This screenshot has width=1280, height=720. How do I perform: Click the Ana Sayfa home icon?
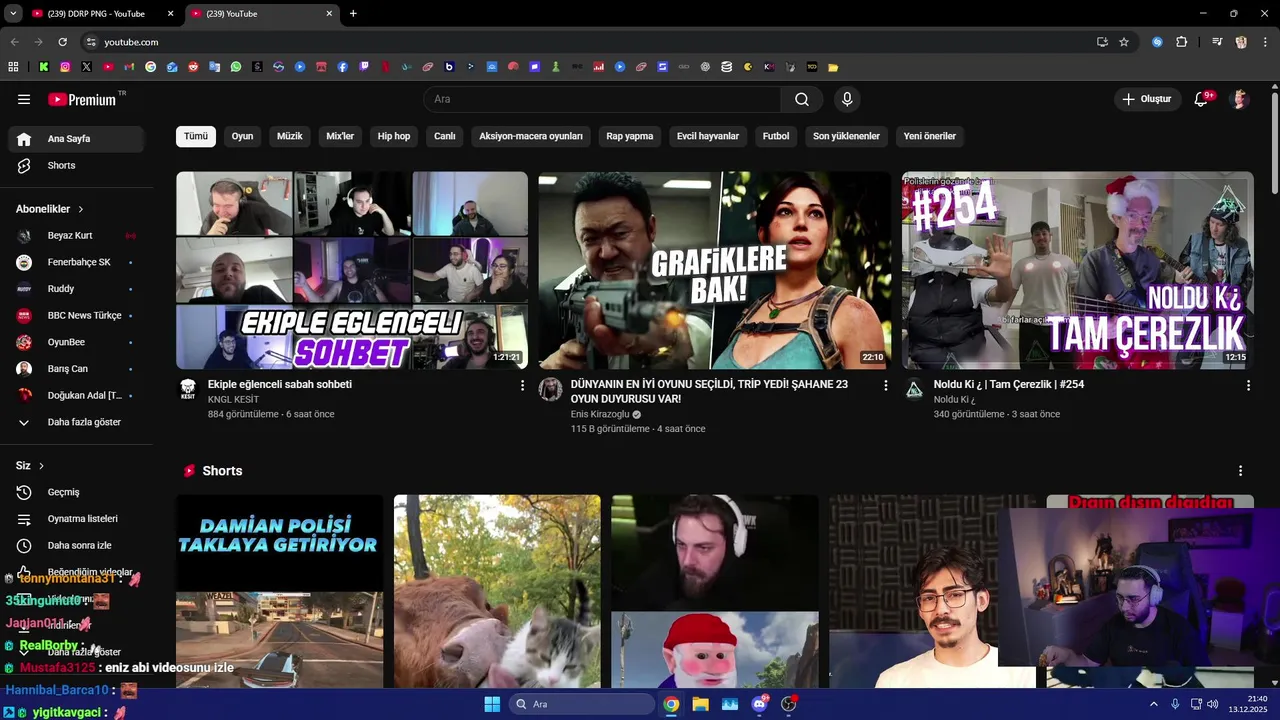click(x=24, y=139)
